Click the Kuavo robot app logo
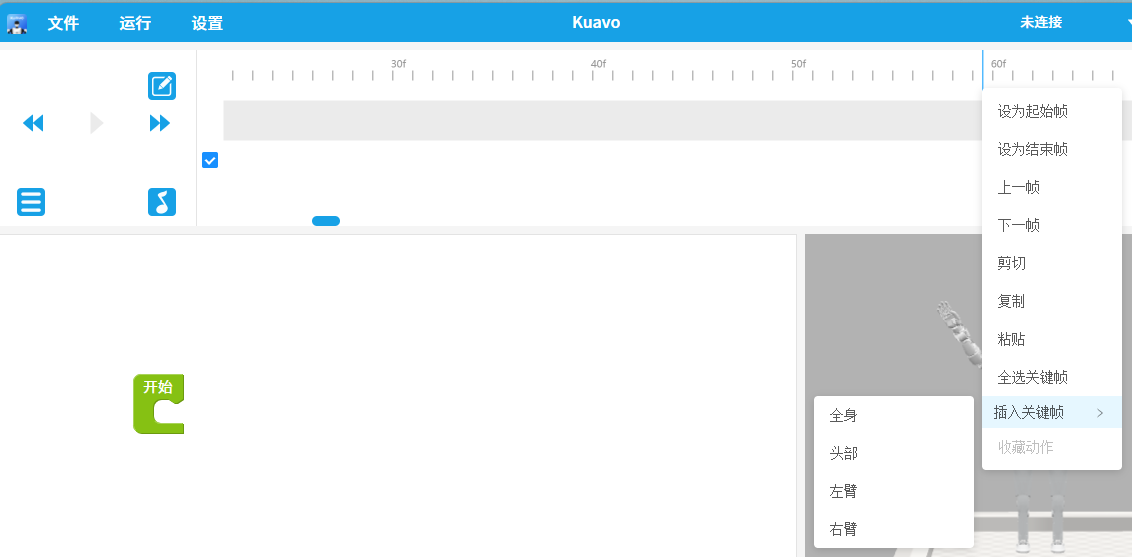The width and height of the screenshot is (1132, 557). click(x=17, y=23)
